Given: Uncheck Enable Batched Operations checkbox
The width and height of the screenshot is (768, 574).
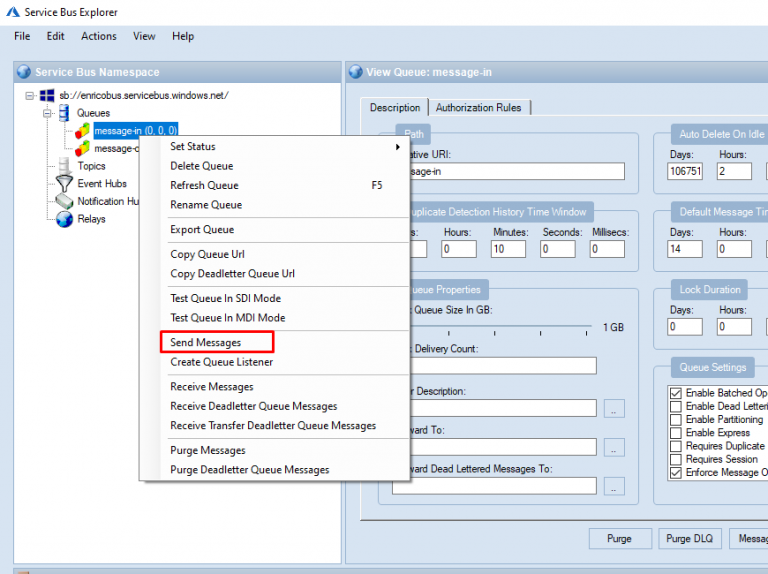Looking at the screenshot, I should pyautogui.click(x=675, y=393).
